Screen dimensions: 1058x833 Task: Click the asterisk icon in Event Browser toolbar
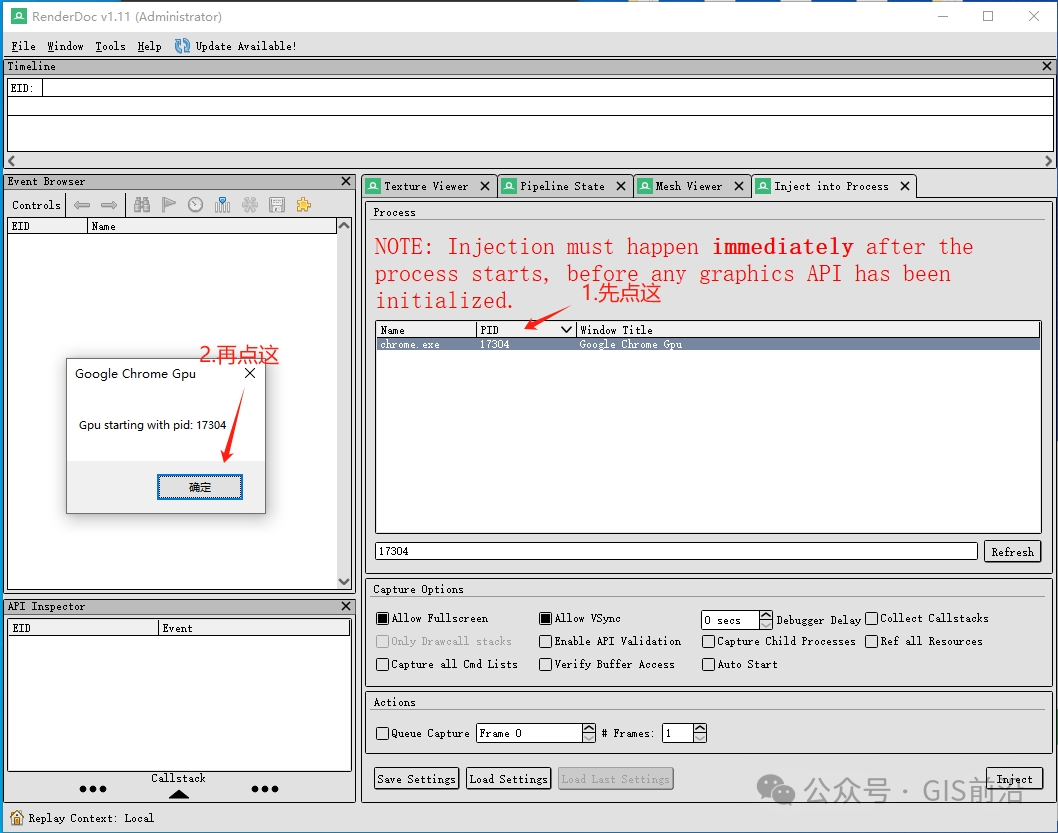pyautogui.click(x=250, y=205)
